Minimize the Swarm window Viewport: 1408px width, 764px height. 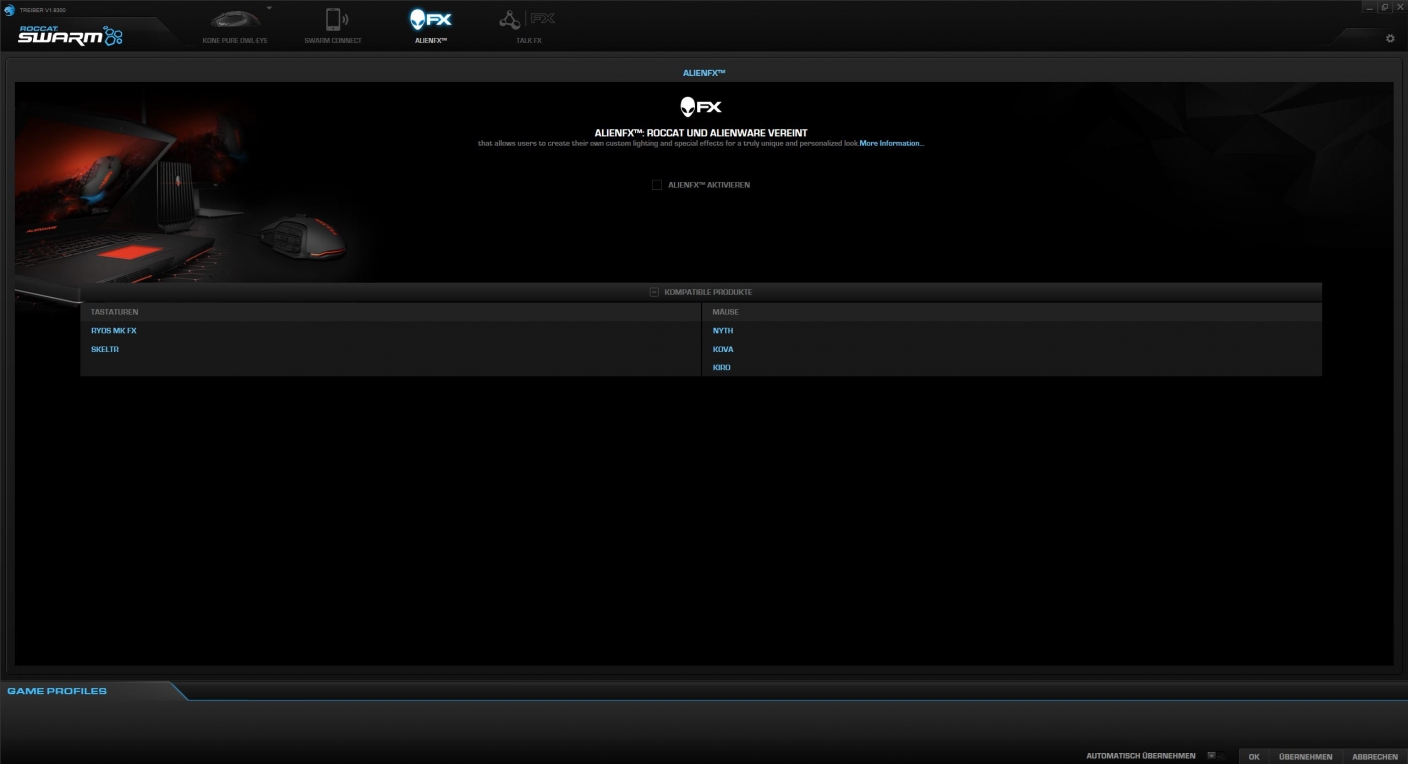click(1372, 7)
